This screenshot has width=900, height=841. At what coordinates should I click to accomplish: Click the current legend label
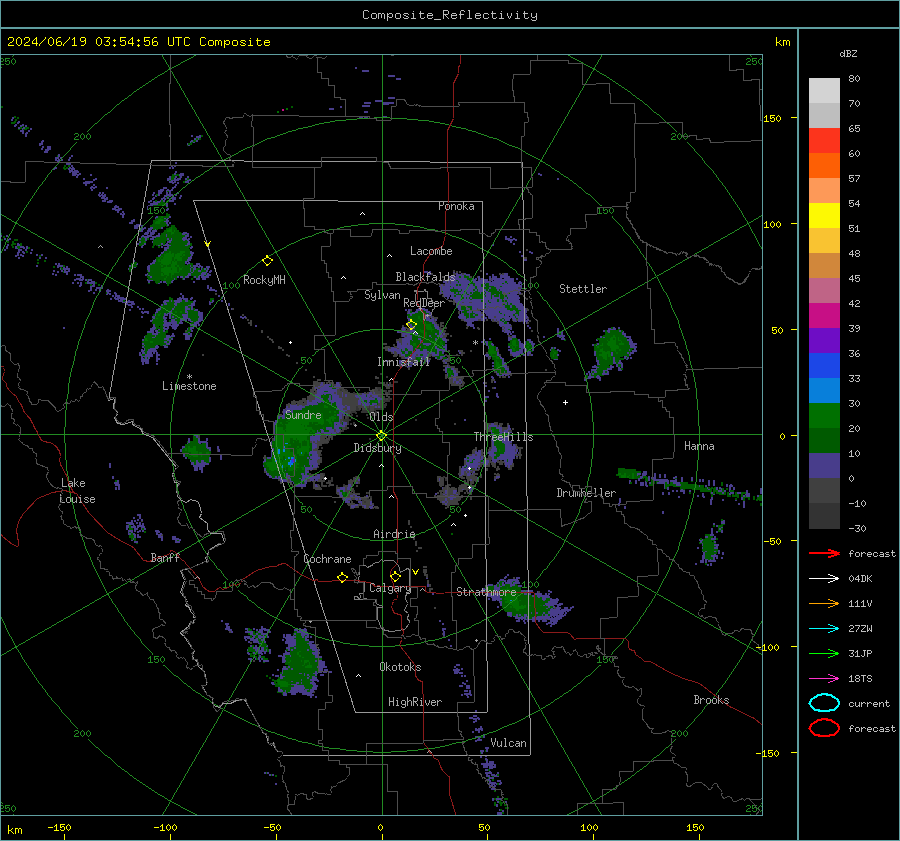(x=869, y=703)
